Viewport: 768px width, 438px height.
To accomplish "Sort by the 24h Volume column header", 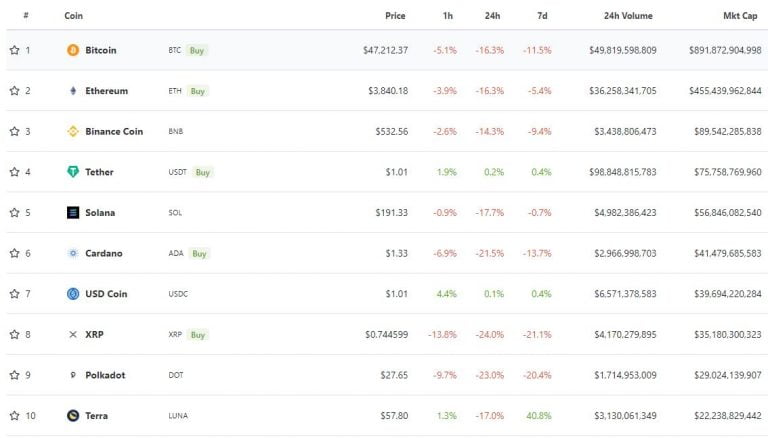I will click(628, 16).
